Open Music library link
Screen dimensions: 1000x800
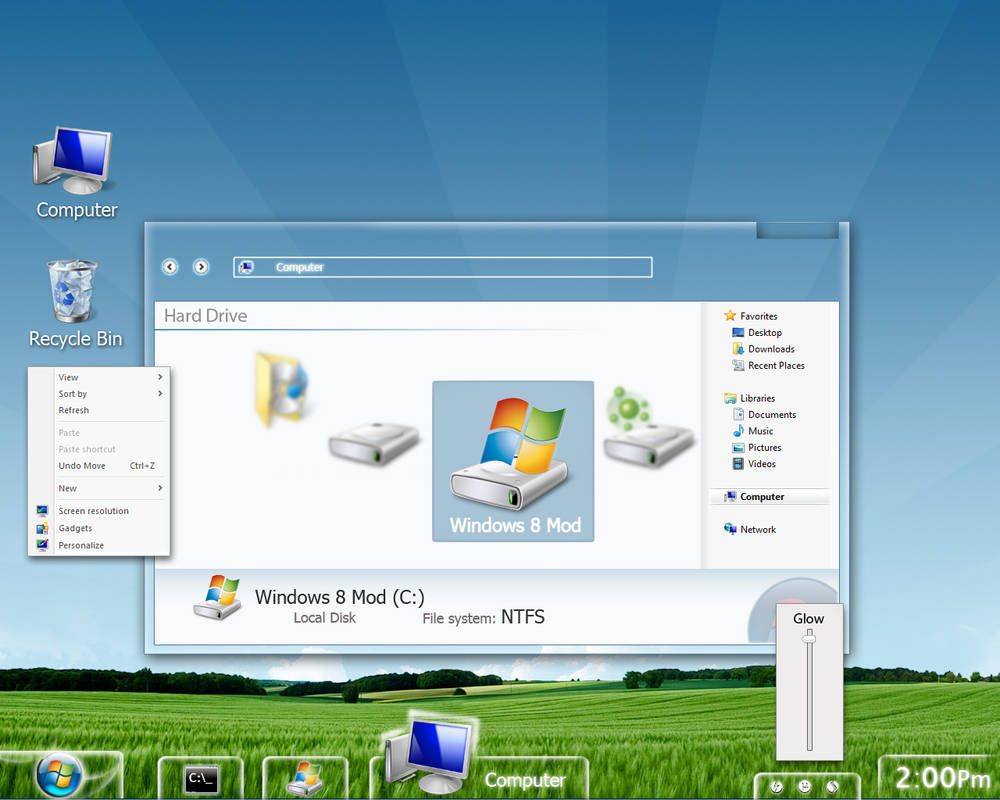point(760,431)
